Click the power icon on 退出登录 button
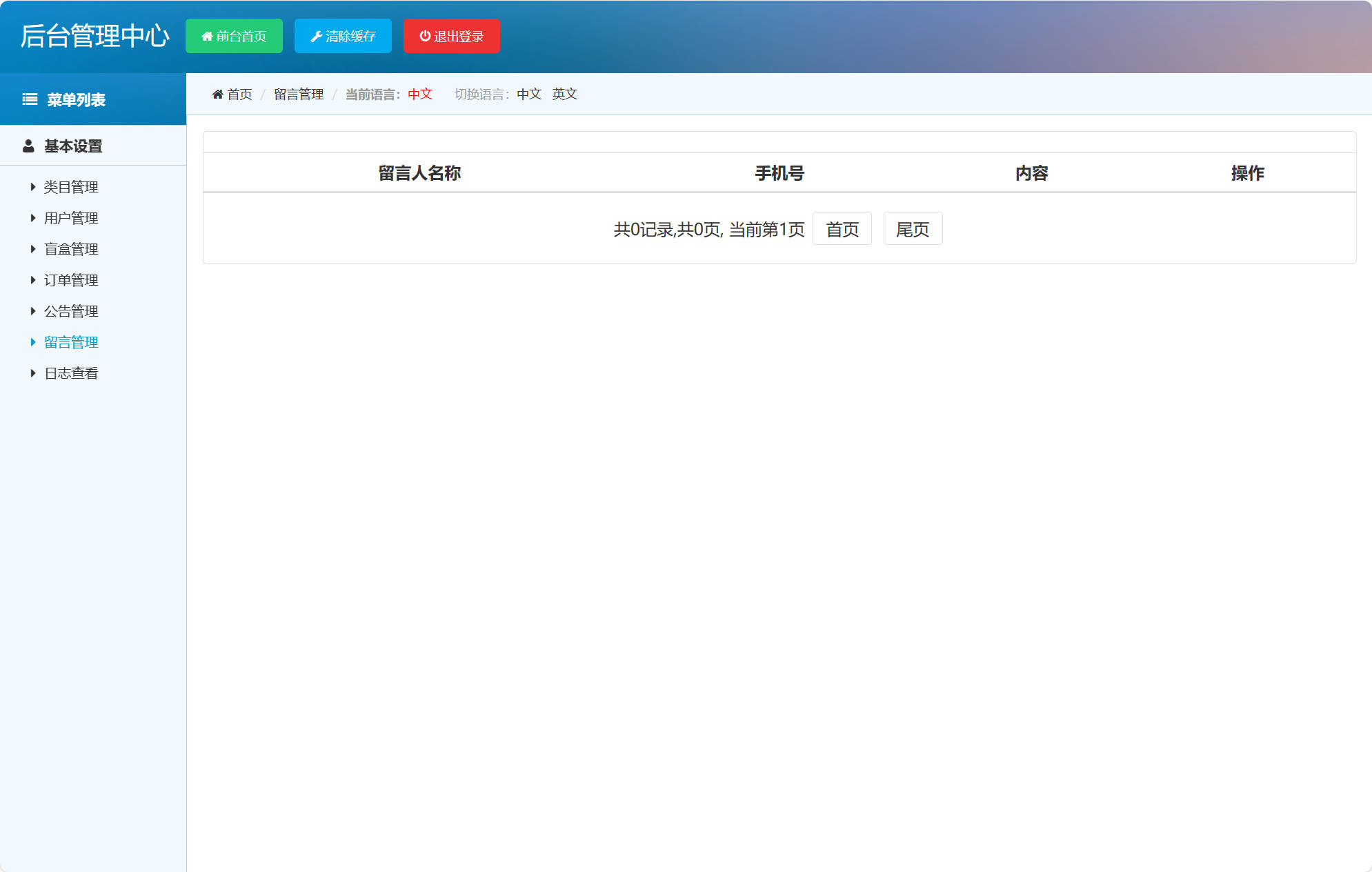The height and width of the screenshot is (872, 1372). click(x=424, y=36)
